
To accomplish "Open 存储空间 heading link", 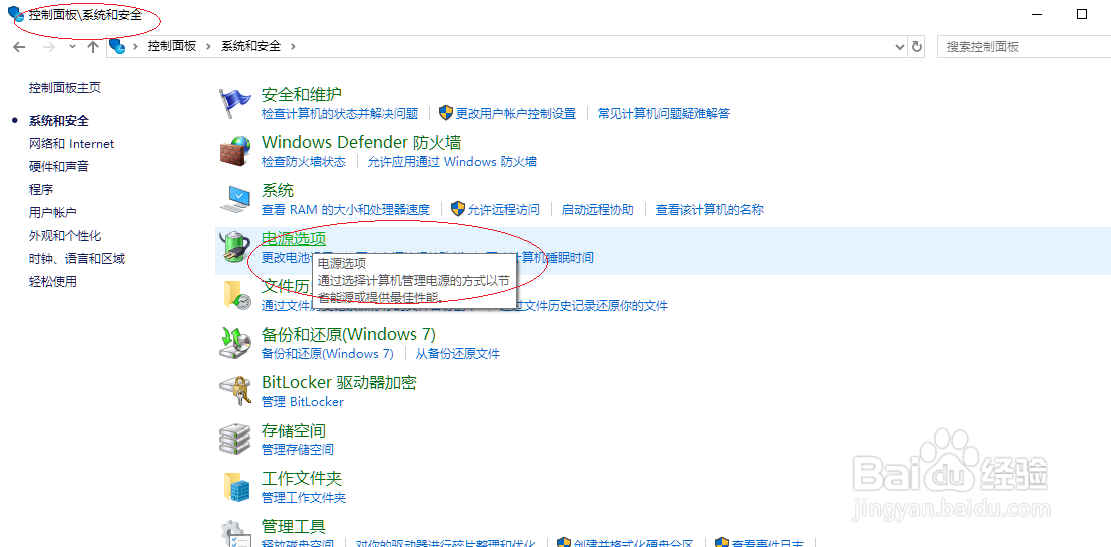I will (x=294, y=431).
